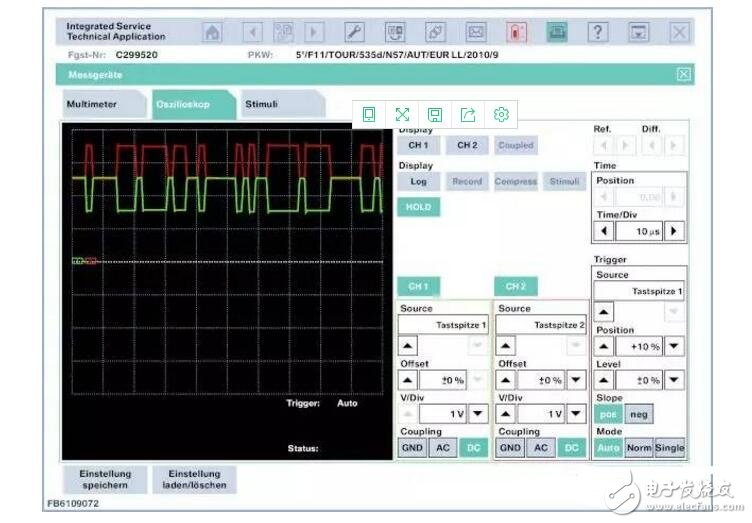Open help with the question mark icon
The image size is (752, 523).
pyautogui.click(x=598, y=32)
